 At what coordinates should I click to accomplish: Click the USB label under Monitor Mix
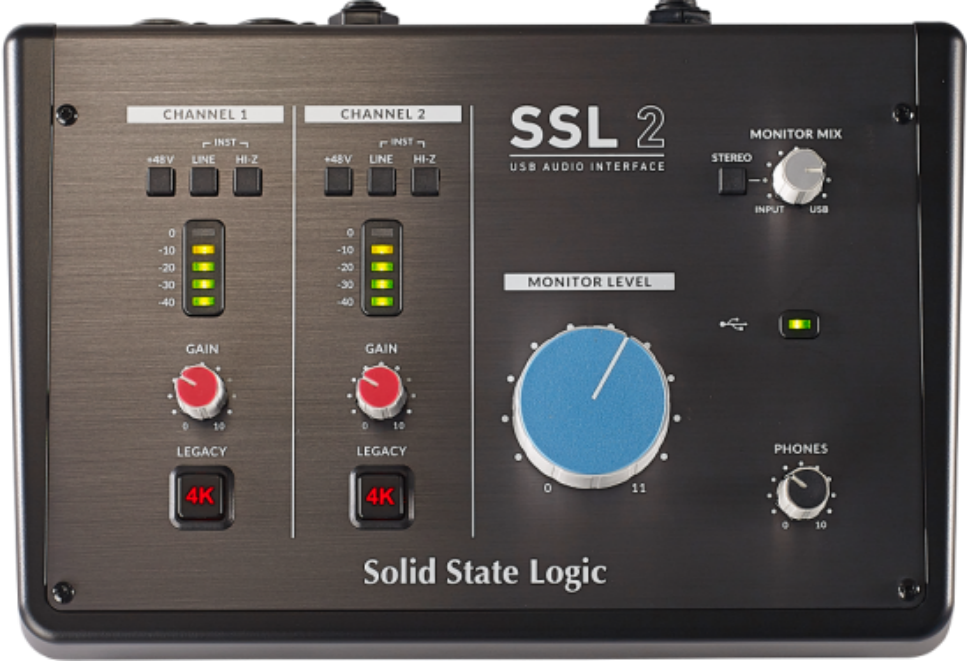tap(819, 210)
